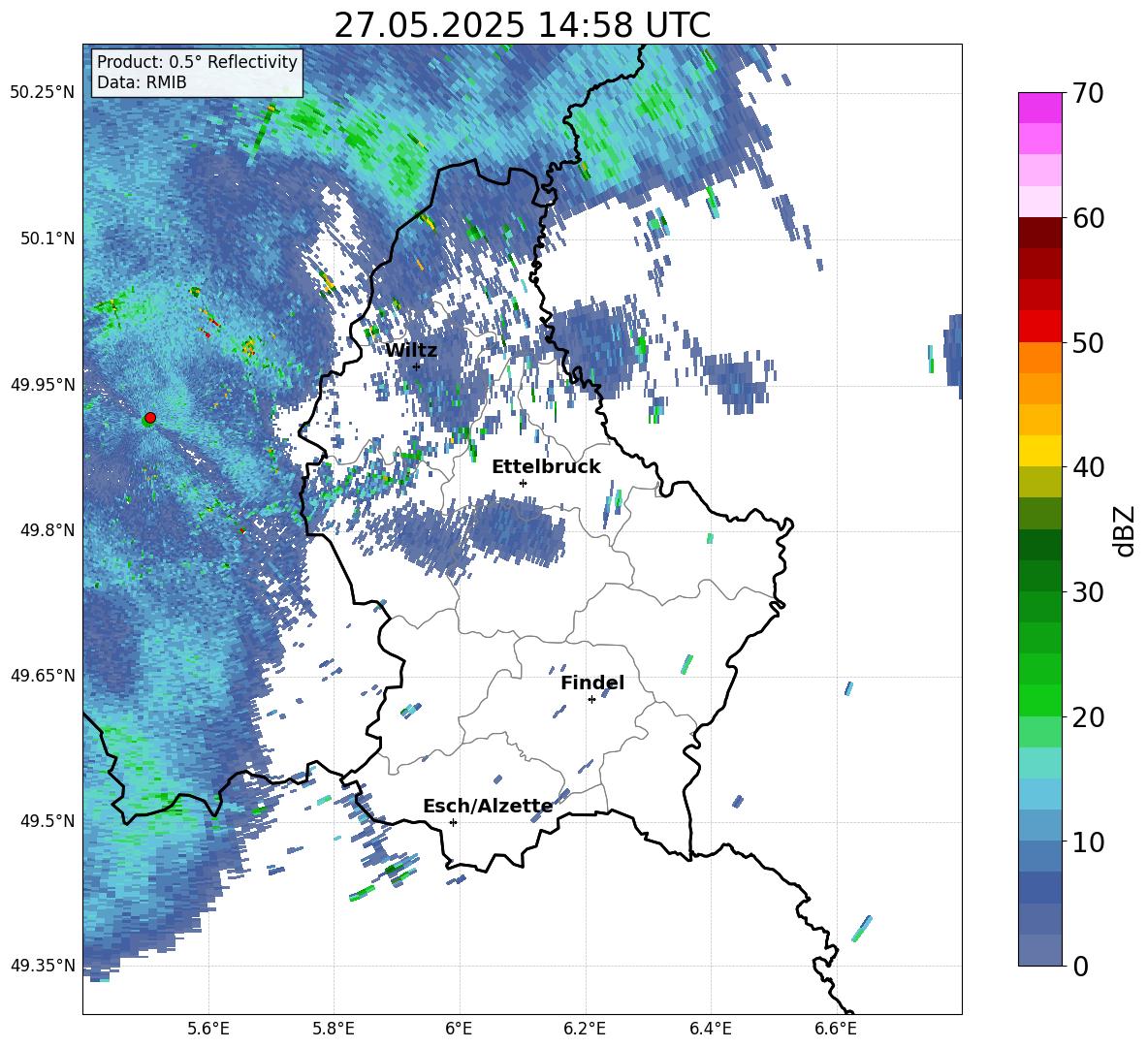
Task: Click the colorbar tick label 40
Action: coord(1088,467)
